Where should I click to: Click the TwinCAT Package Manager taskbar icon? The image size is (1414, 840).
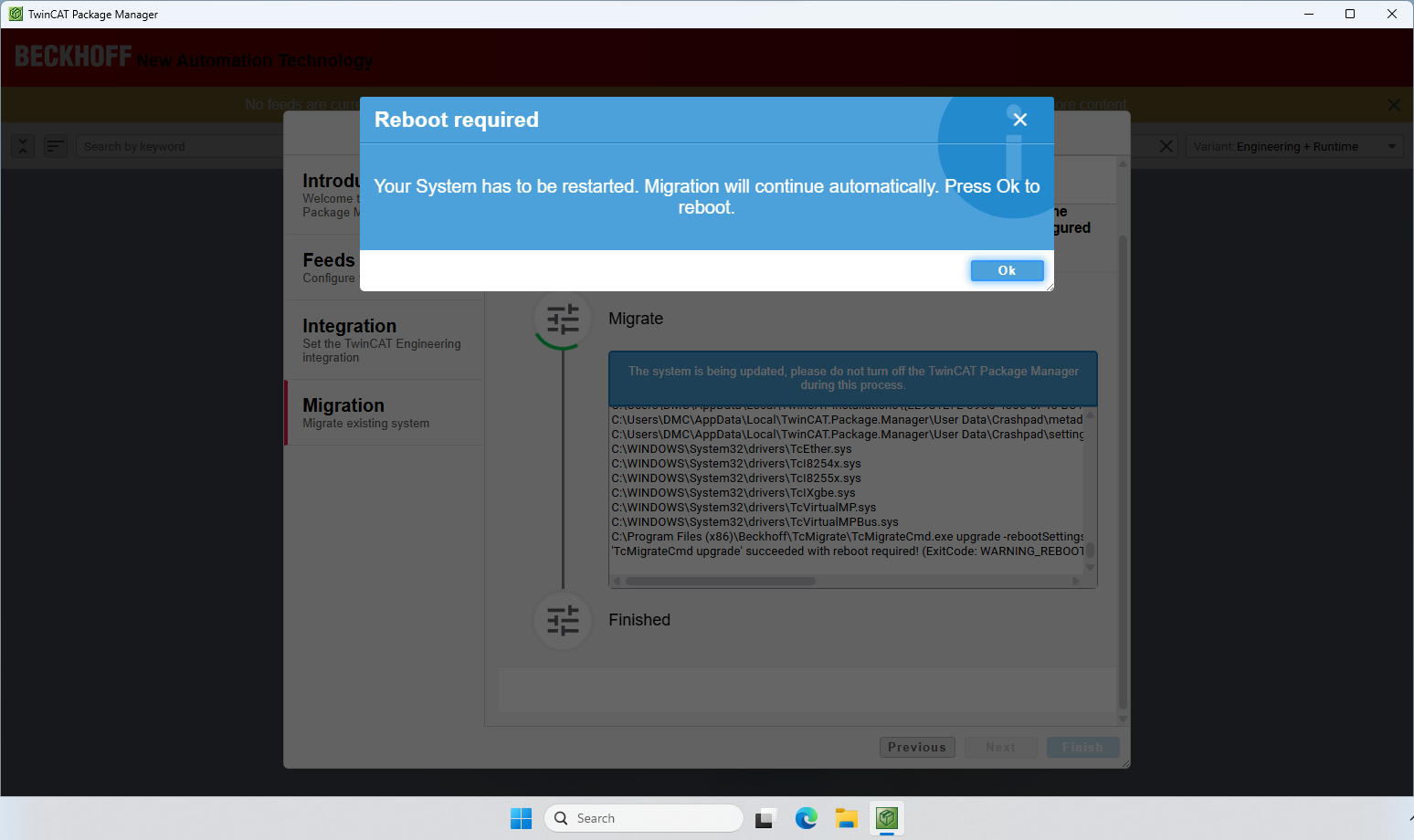(x=887, y=818)
